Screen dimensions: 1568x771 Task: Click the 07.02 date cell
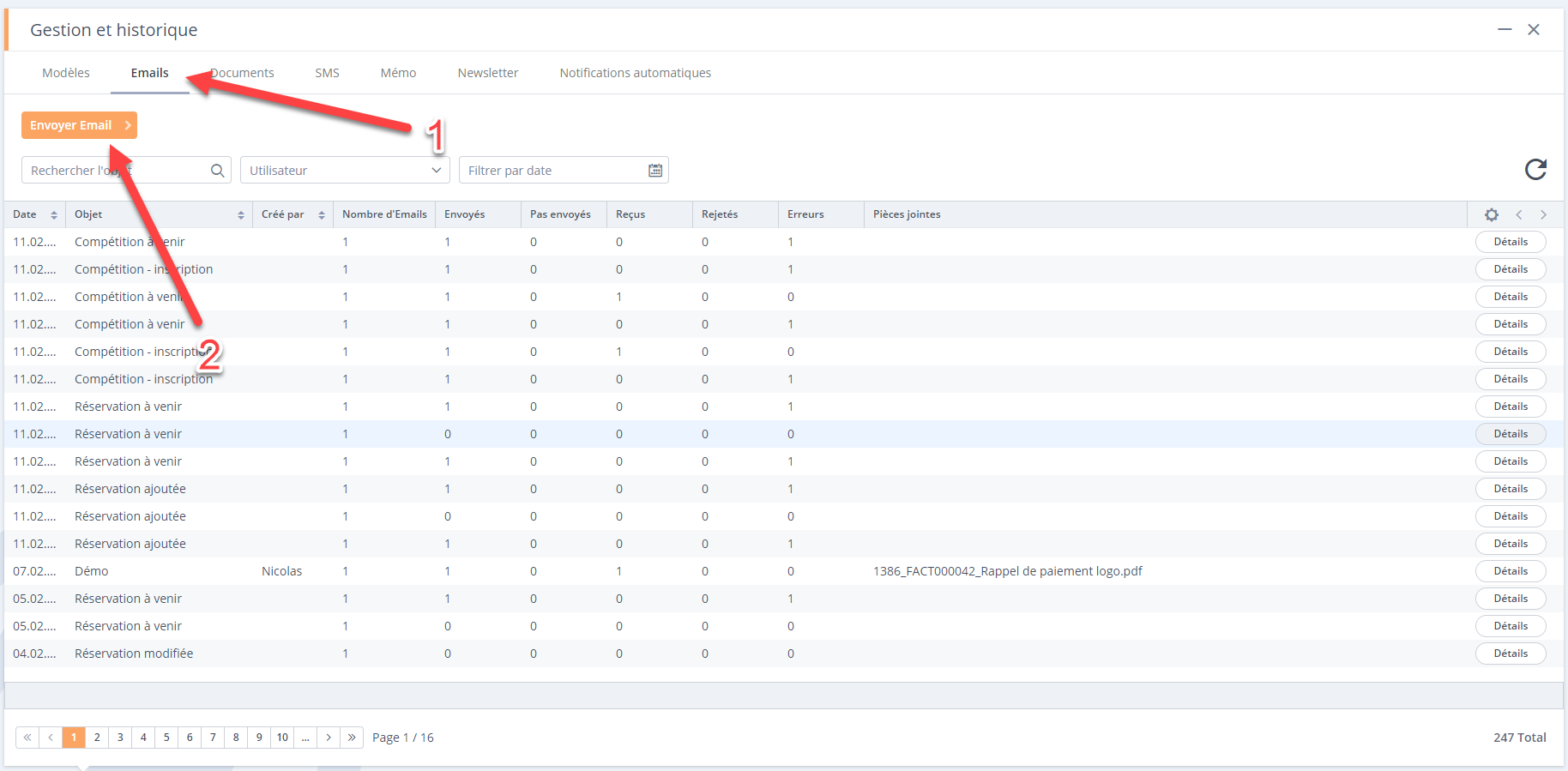(34, 571)
